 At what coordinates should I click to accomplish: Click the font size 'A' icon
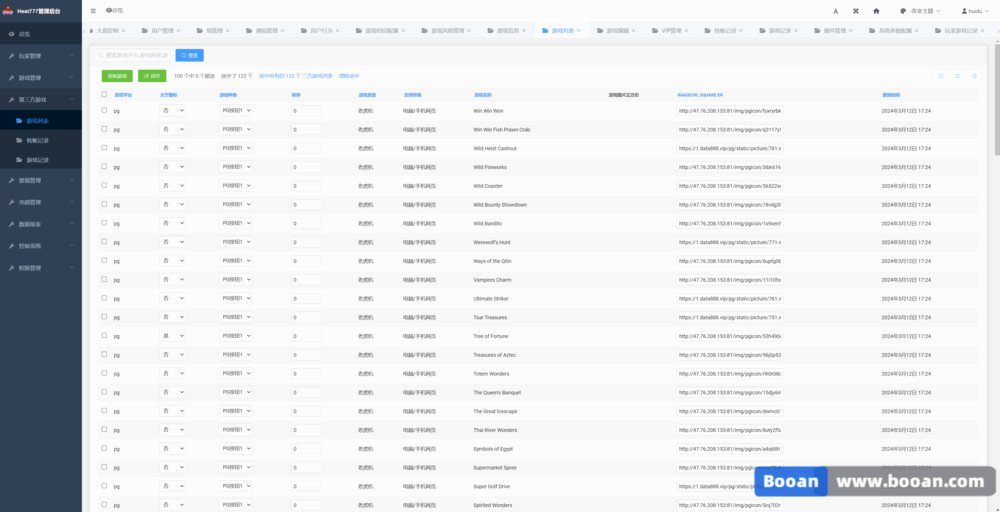835,11
